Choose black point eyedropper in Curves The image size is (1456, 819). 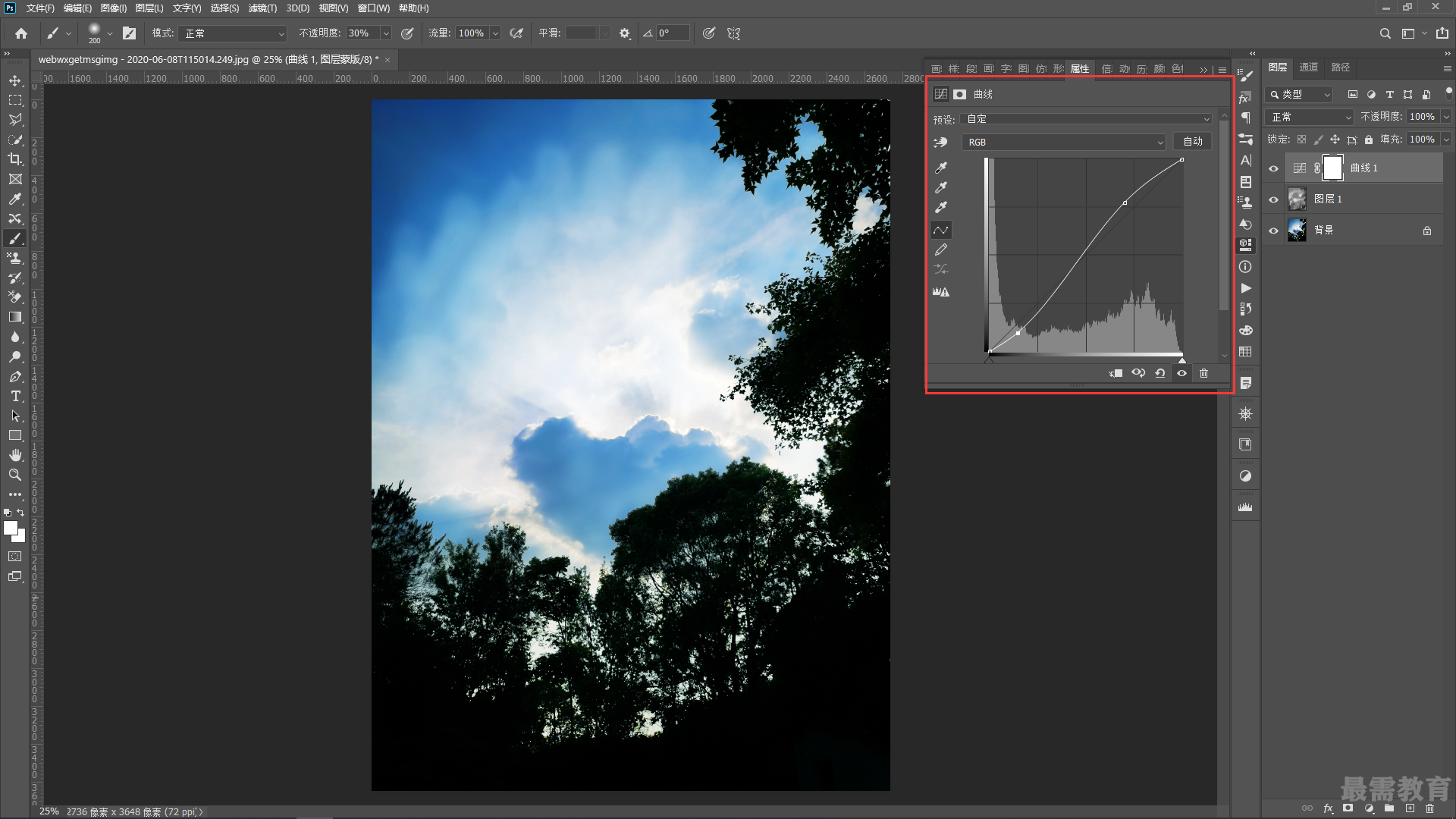(x=941, y=168)
